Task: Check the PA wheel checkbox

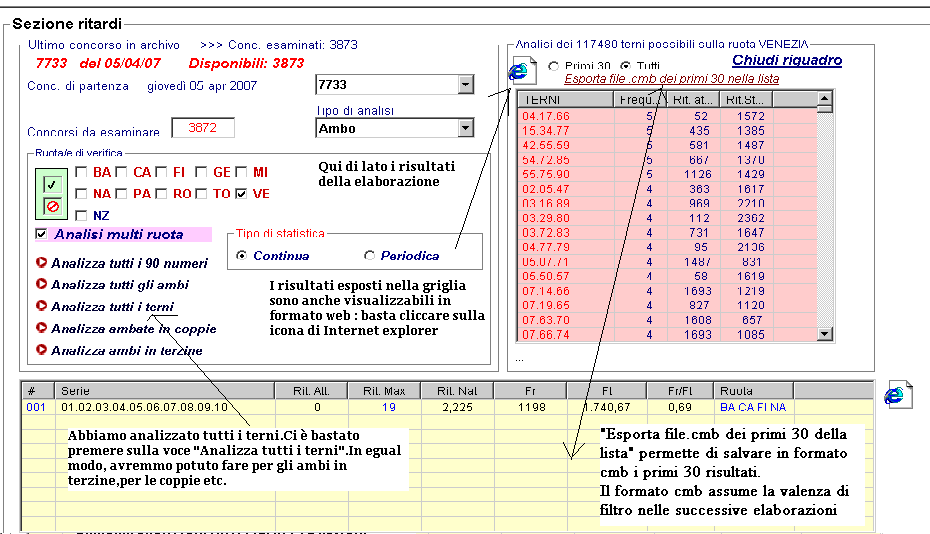Action: point(121,193)
